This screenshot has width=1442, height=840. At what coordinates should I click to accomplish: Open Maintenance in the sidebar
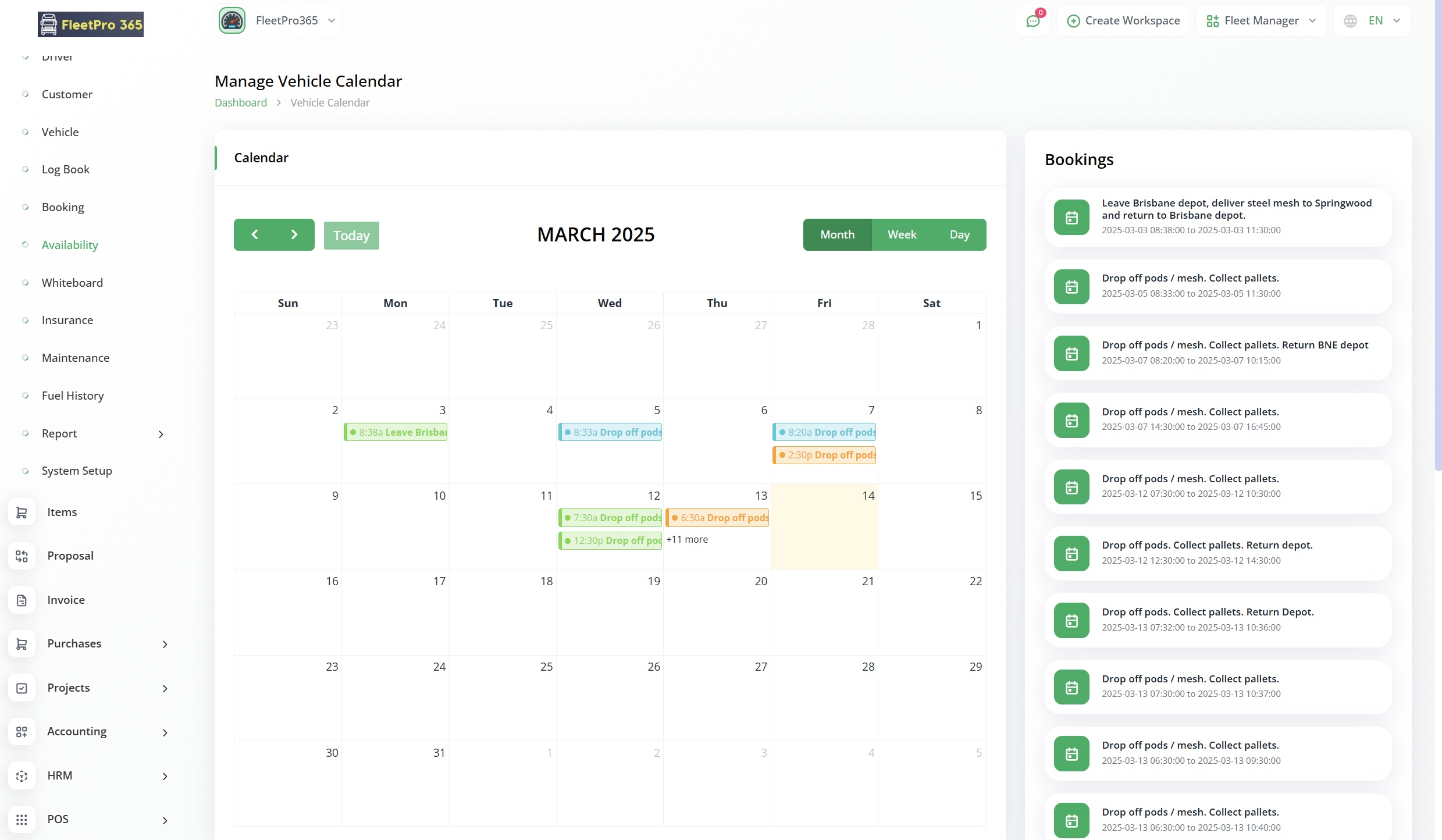(x=76, y=358)
